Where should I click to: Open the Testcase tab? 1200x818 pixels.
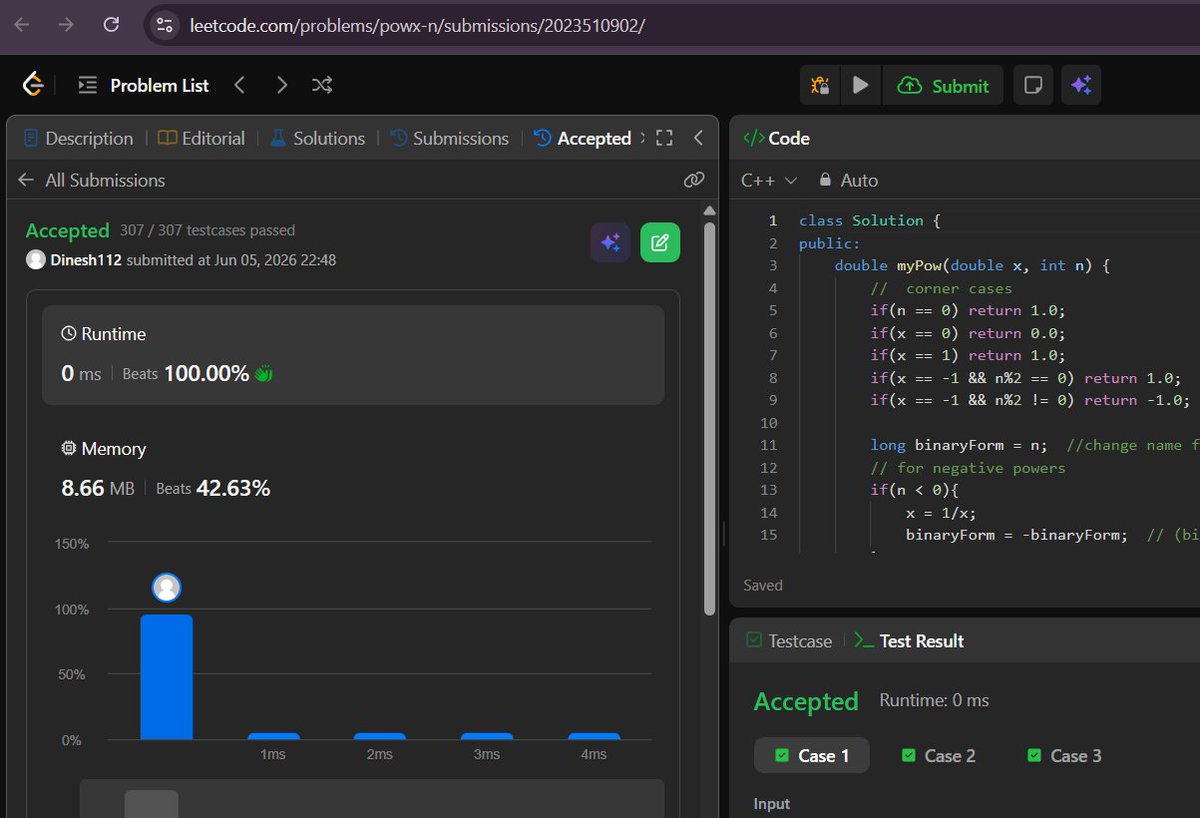789,641
